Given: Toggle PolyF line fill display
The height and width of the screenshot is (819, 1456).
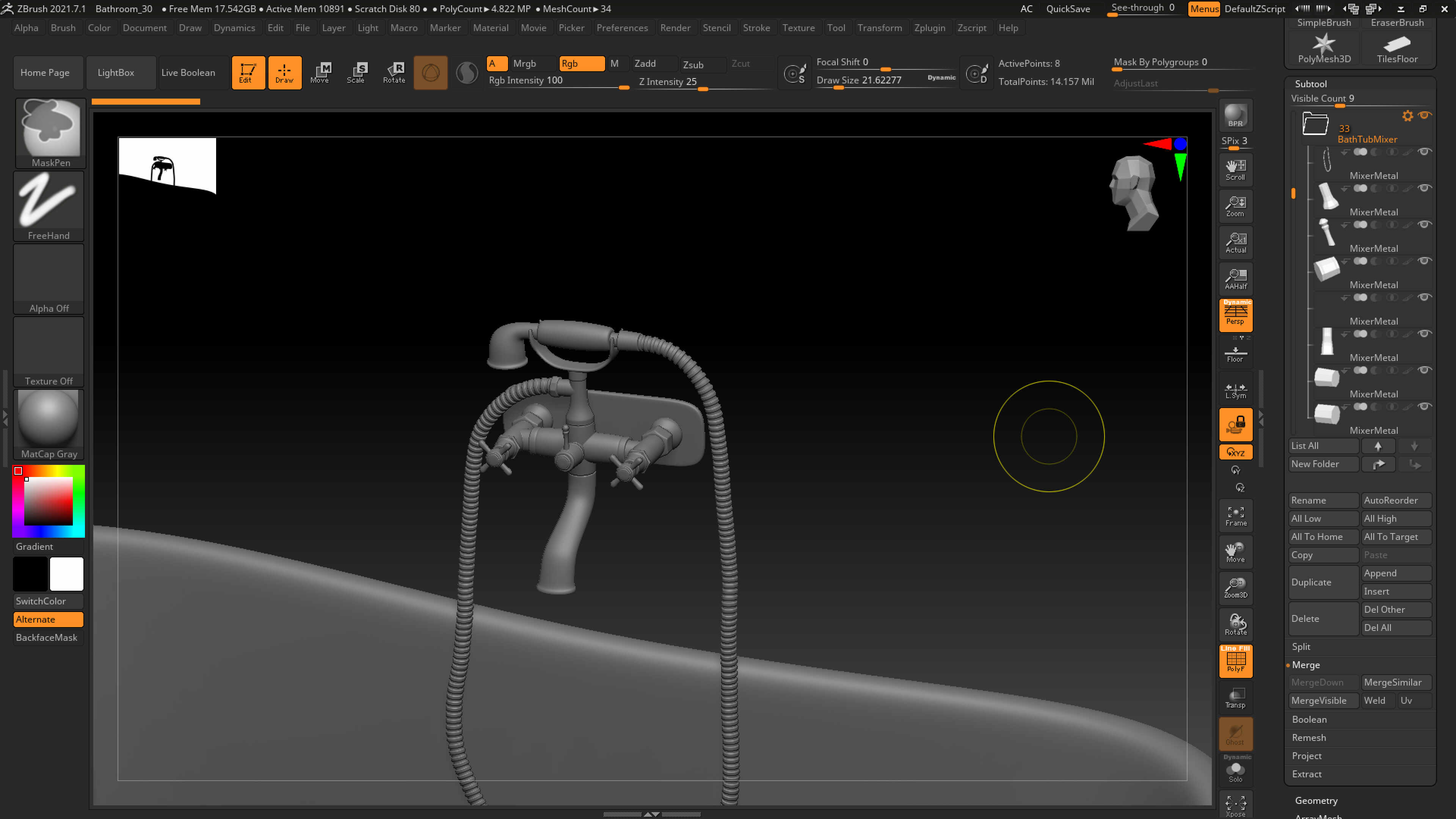Looking at the screenshot, I should pos(1236,661).
